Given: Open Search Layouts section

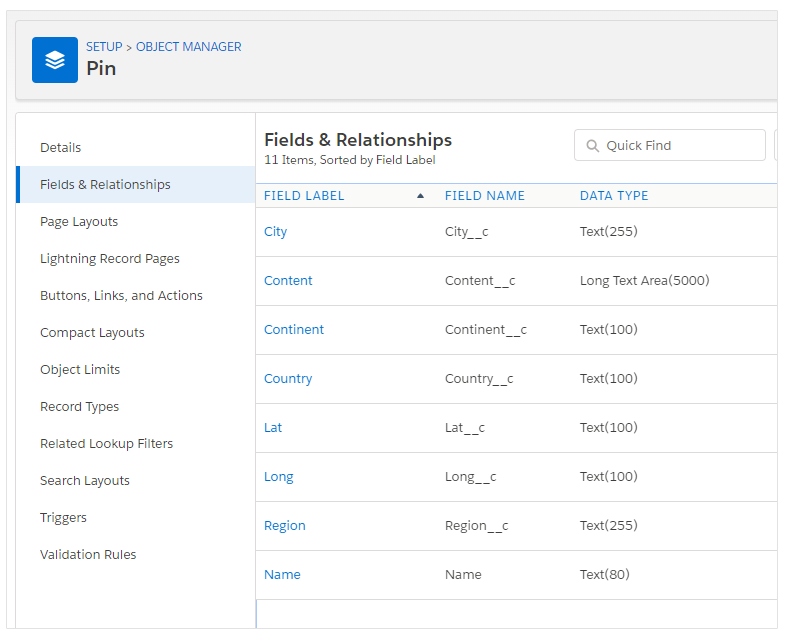Looking at the screenshot, I should (x=84, y=481).
